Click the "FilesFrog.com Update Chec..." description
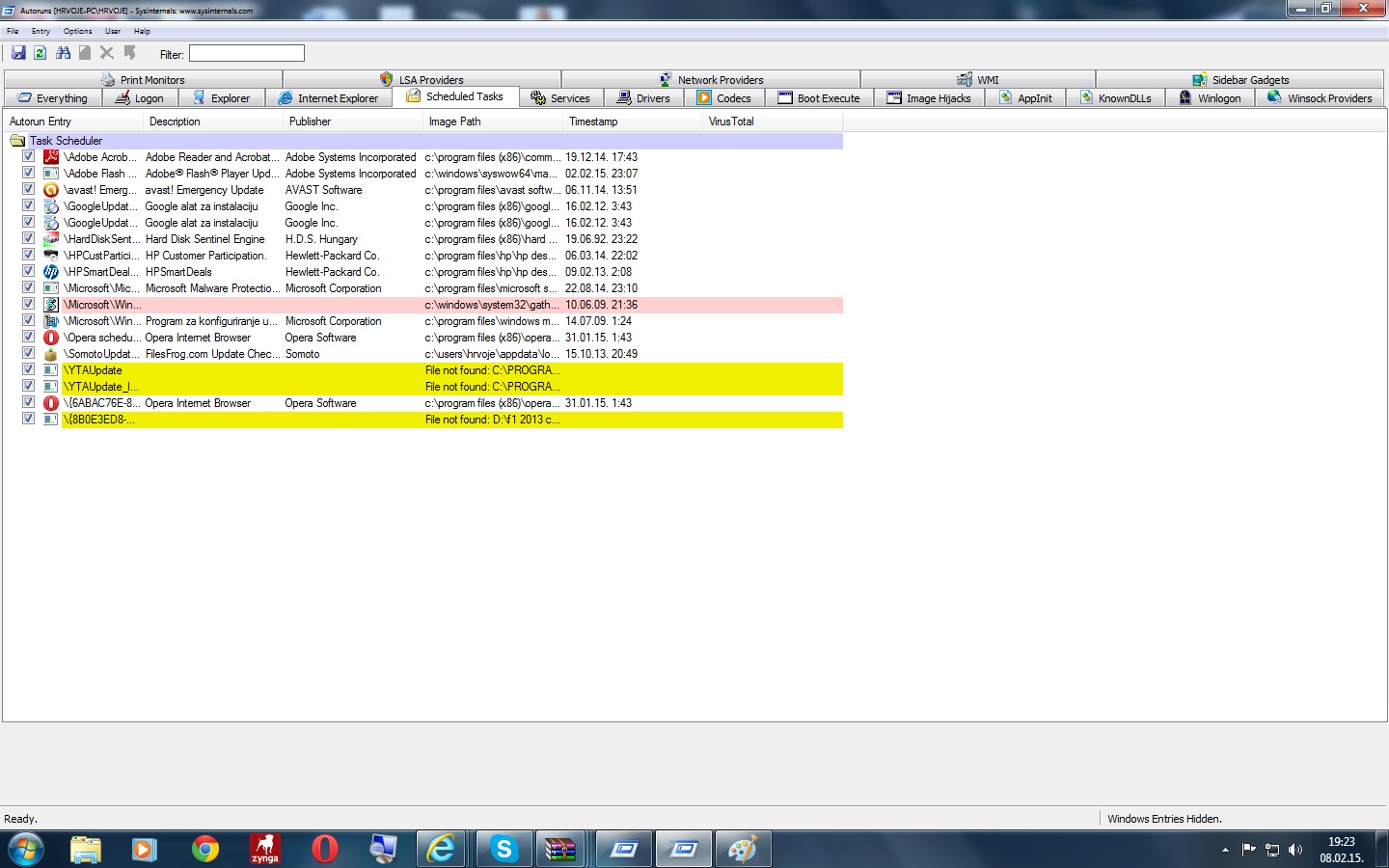 coord(212,354)
